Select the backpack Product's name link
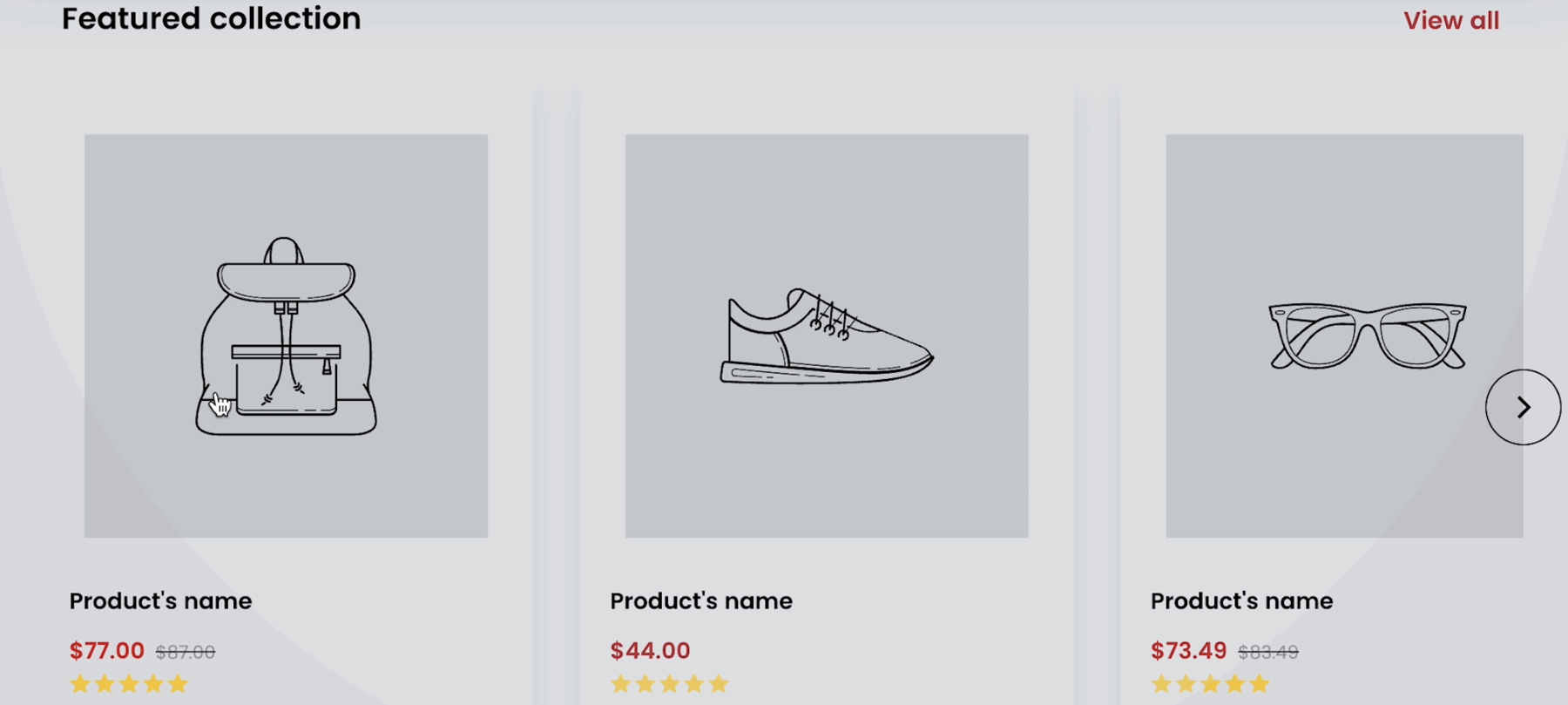Screen dimensions: 1568x705 click(160, 600)
